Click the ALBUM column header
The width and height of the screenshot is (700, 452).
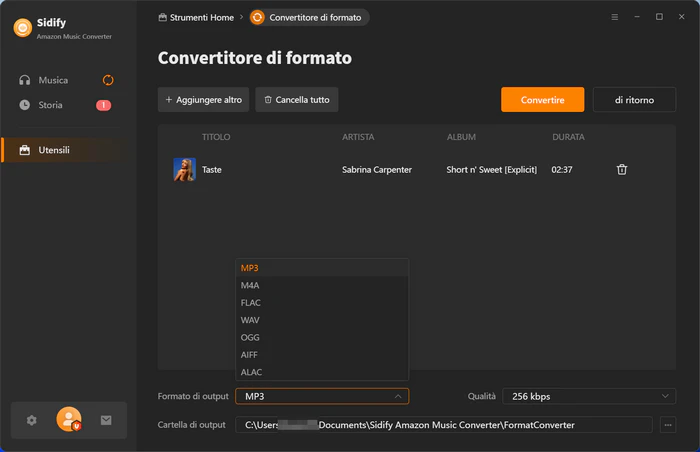point(461,137)
